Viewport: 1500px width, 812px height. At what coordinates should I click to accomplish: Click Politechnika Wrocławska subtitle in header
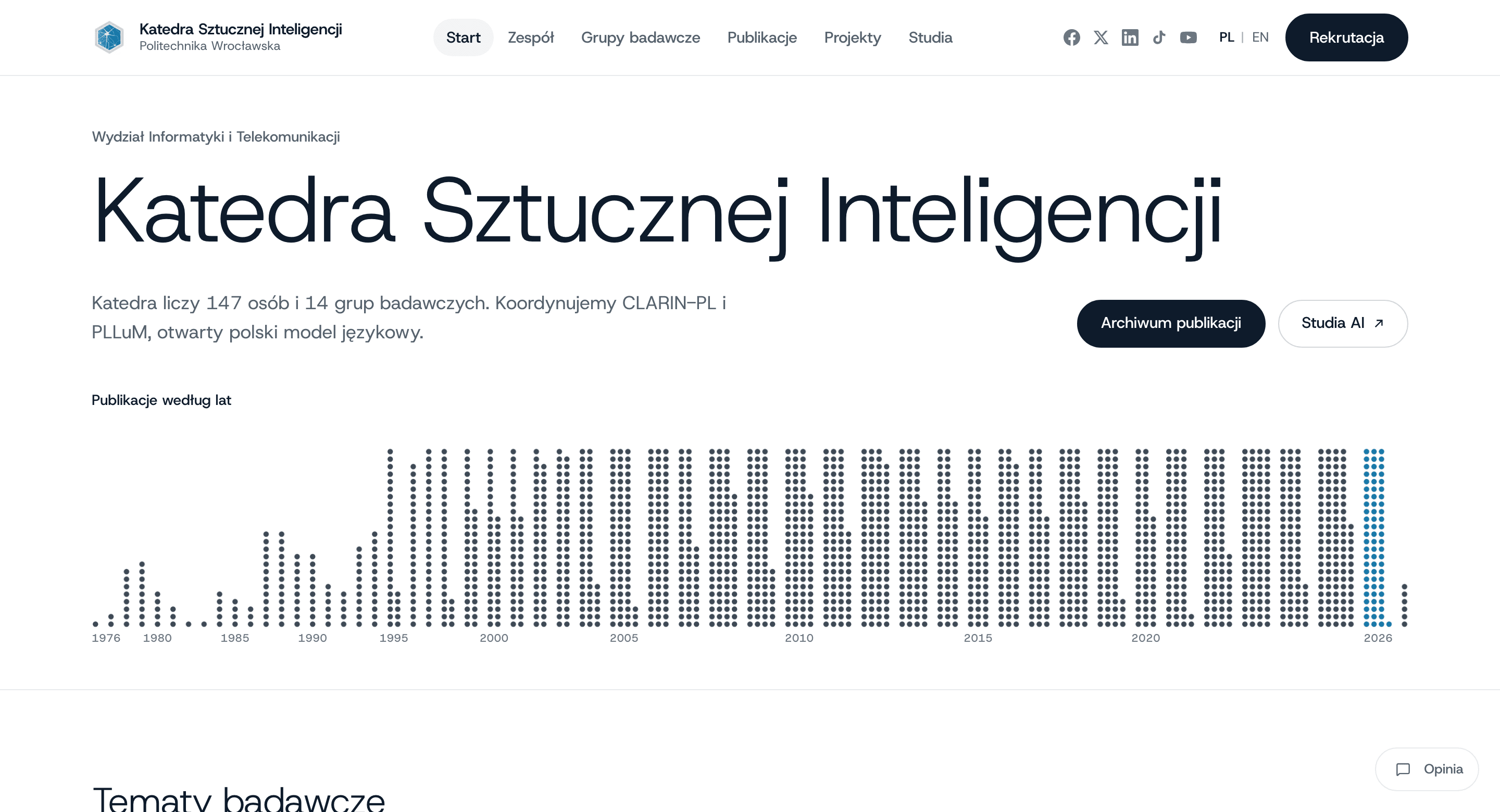click(209, 46)
